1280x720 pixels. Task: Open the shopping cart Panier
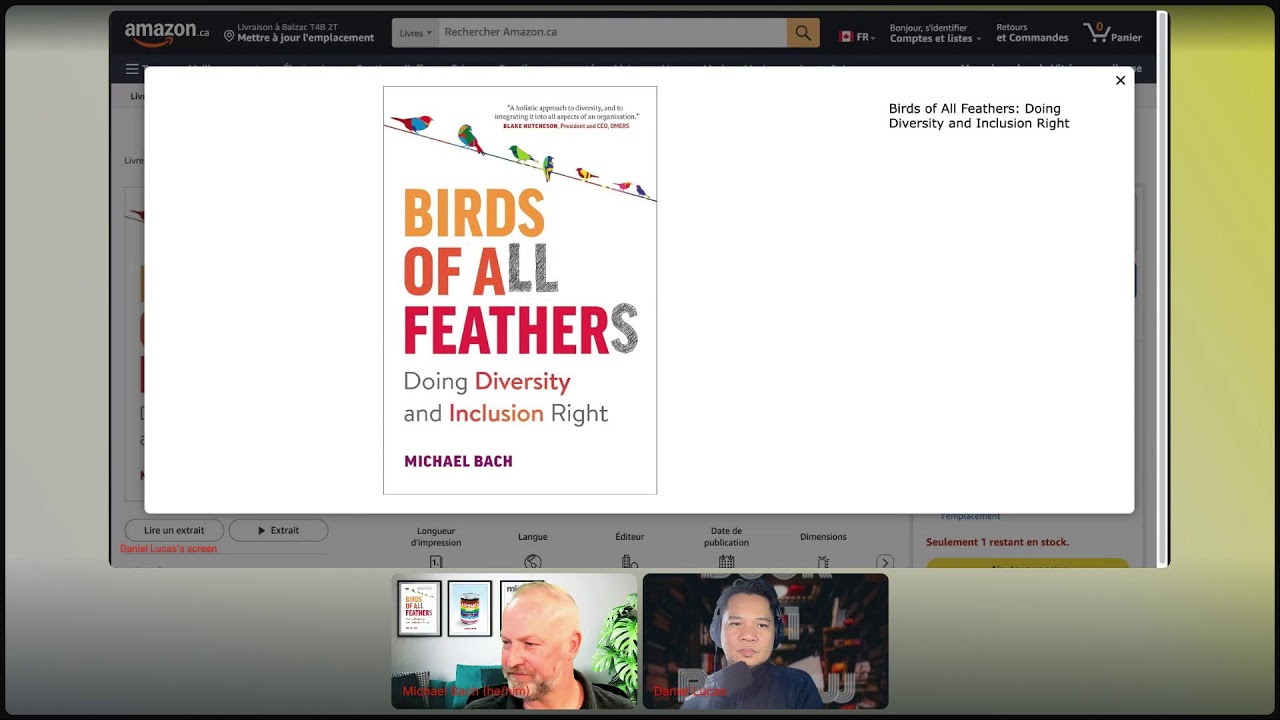(x=1113, y=33)
